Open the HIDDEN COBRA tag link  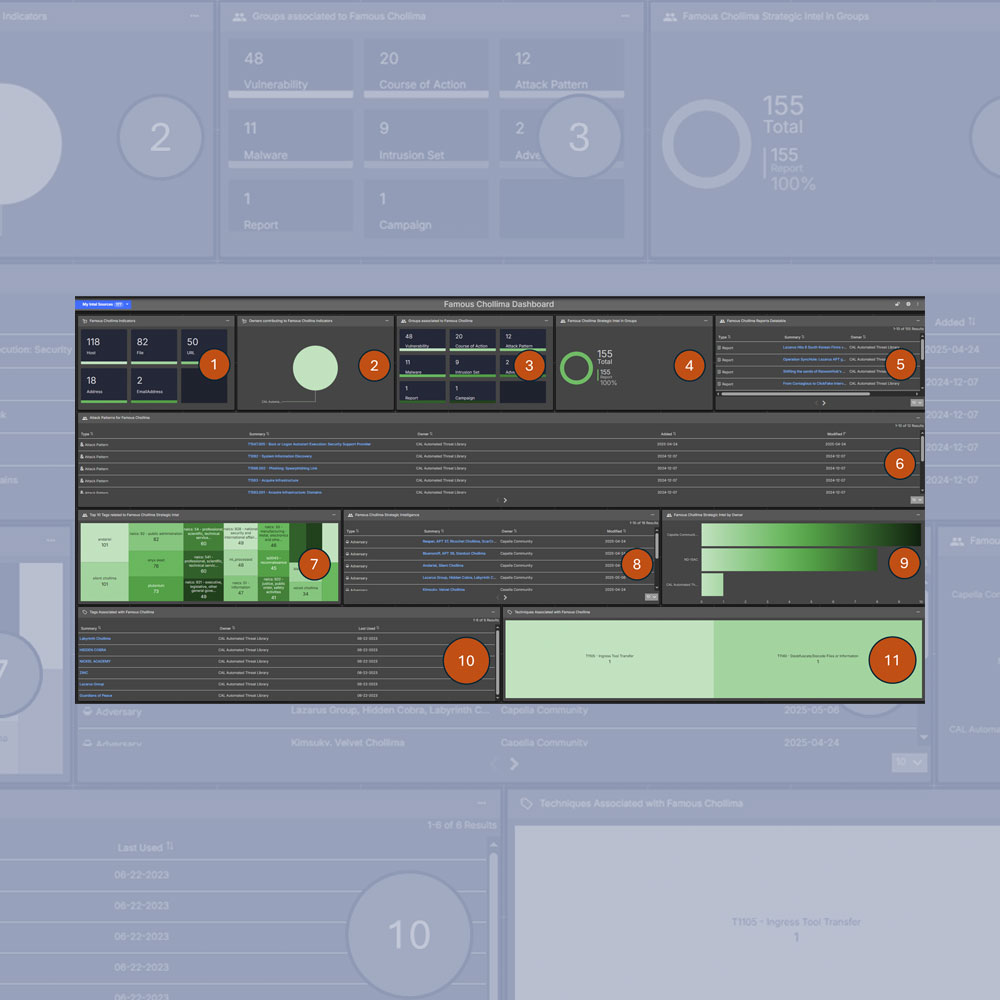(x=92, y=651)
